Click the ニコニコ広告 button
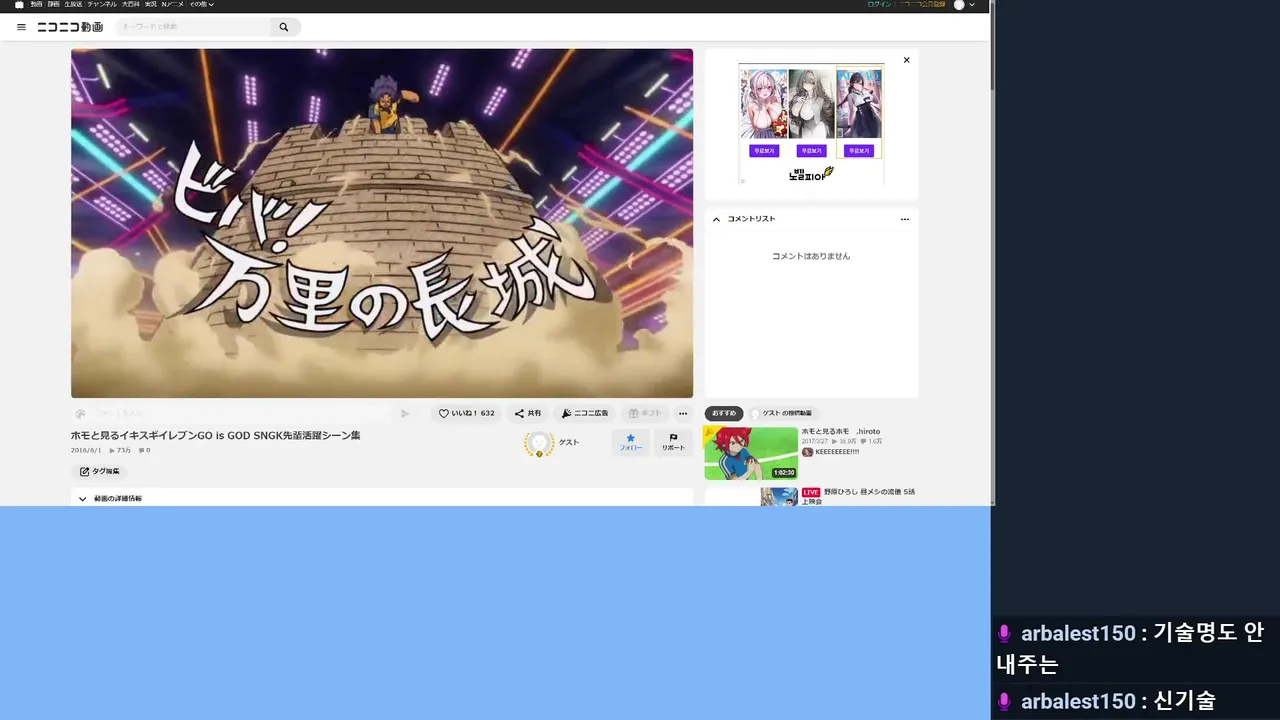 585,413
